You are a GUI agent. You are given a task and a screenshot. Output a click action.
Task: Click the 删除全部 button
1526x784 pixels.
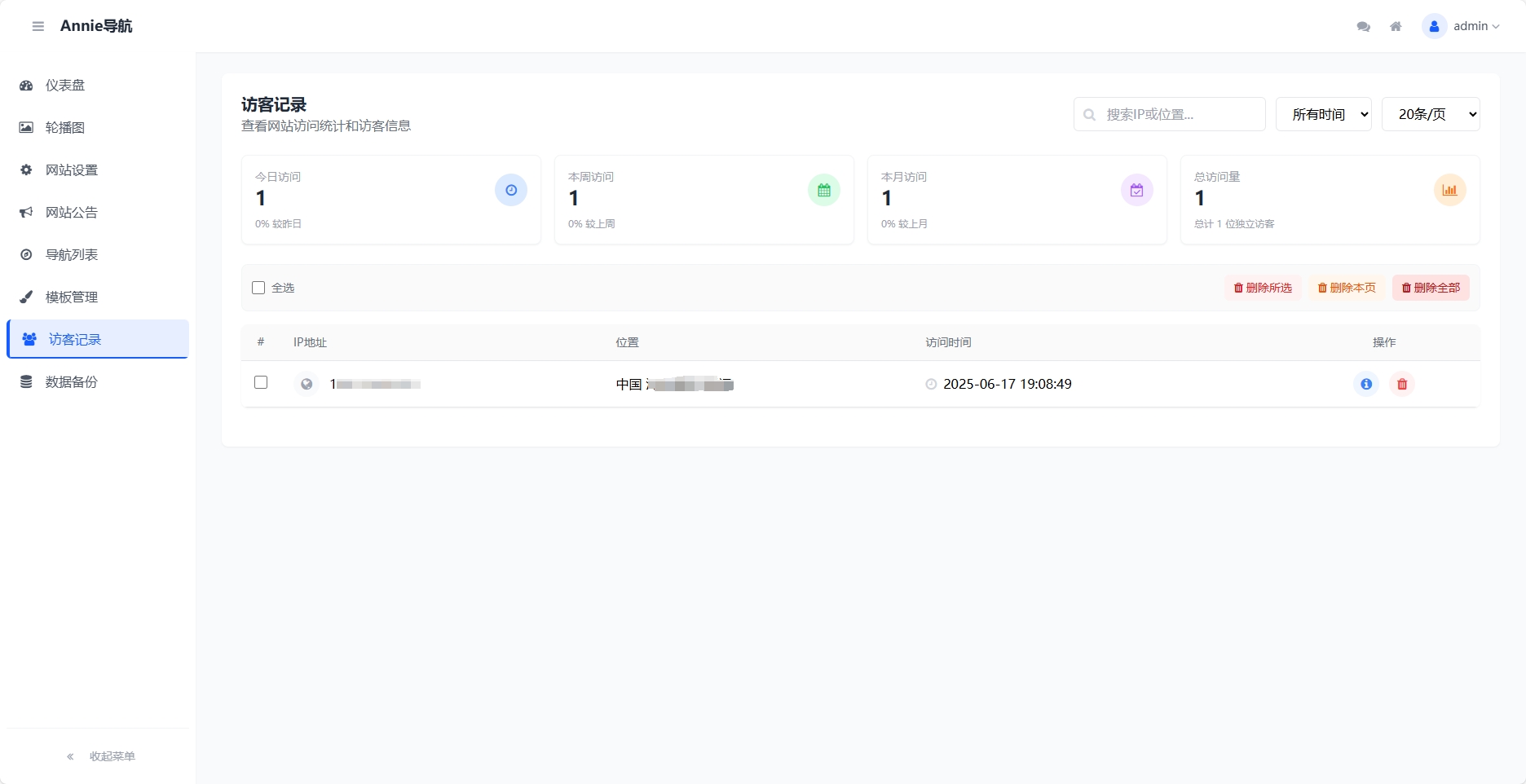1431,288
